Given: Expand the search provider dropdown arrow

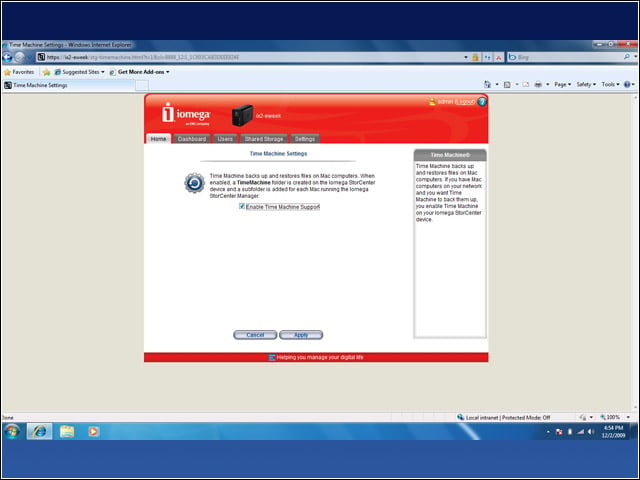Looking at the screenshot, I should [635, 57].
